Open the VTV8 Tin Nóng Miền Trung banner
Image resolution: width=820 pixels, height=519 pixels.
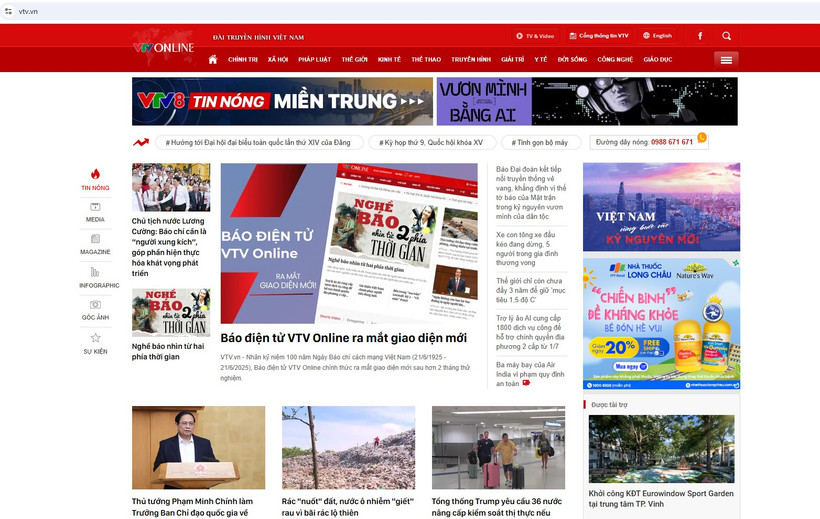(x=282, y=101)
